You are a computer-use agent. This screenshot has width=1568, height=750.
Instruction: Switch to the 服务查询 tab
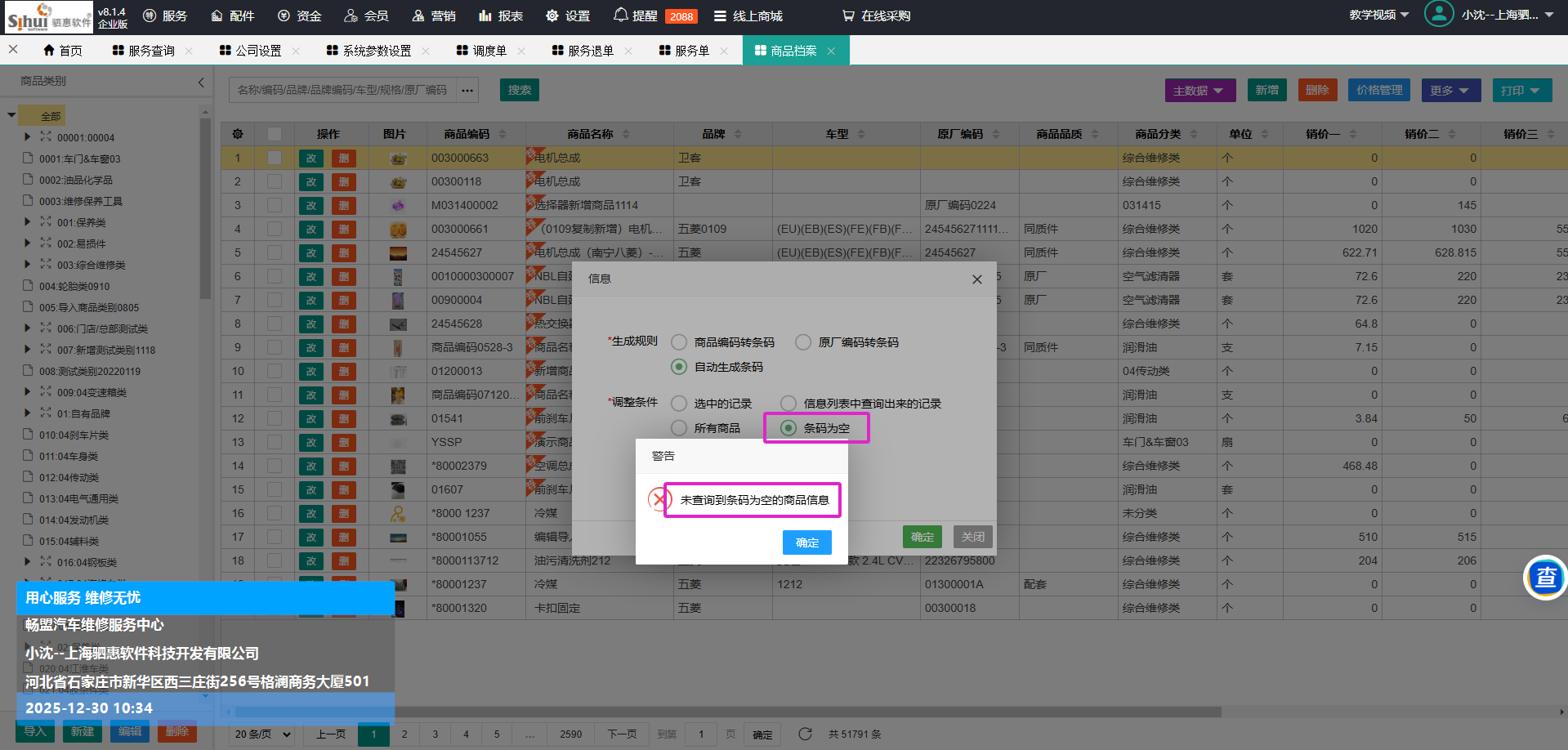pos(151,51)
